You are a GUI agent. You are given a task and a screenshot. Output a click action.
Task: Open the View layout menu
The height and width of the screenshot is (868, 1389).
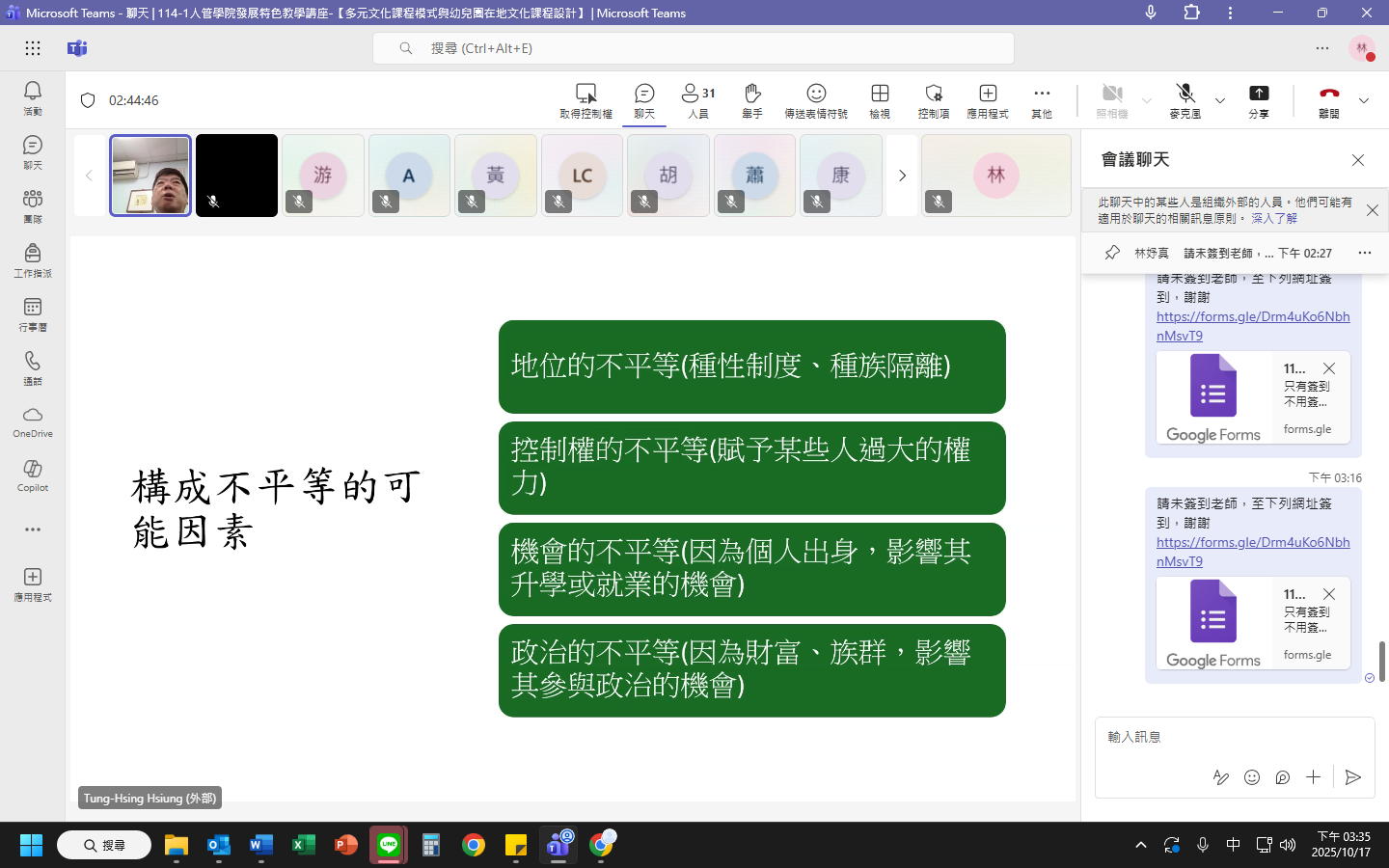pos(880,99)
